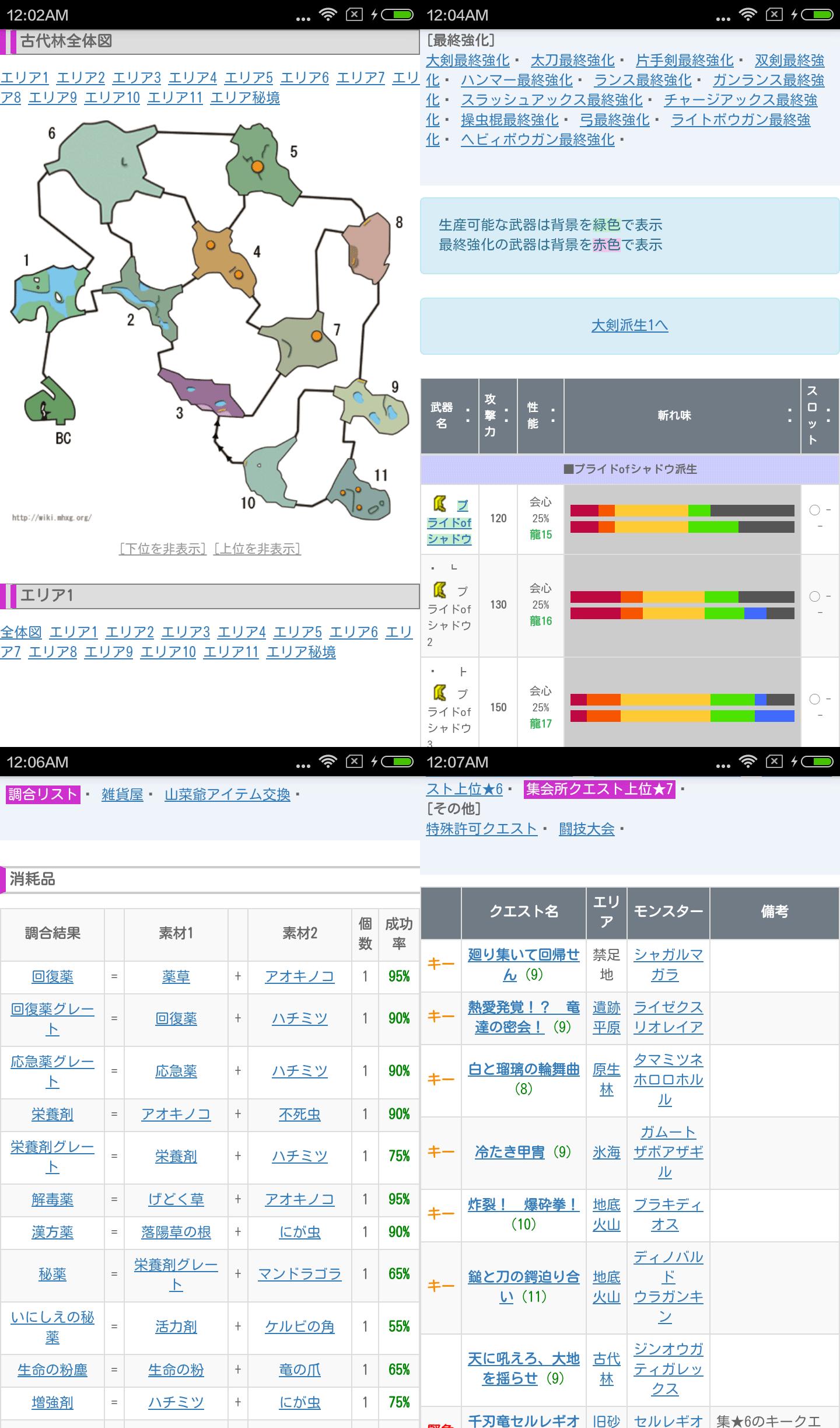Click the BC base camp on map
Image resolution: width=840 pixels, height=1428 pixels.
49,401
